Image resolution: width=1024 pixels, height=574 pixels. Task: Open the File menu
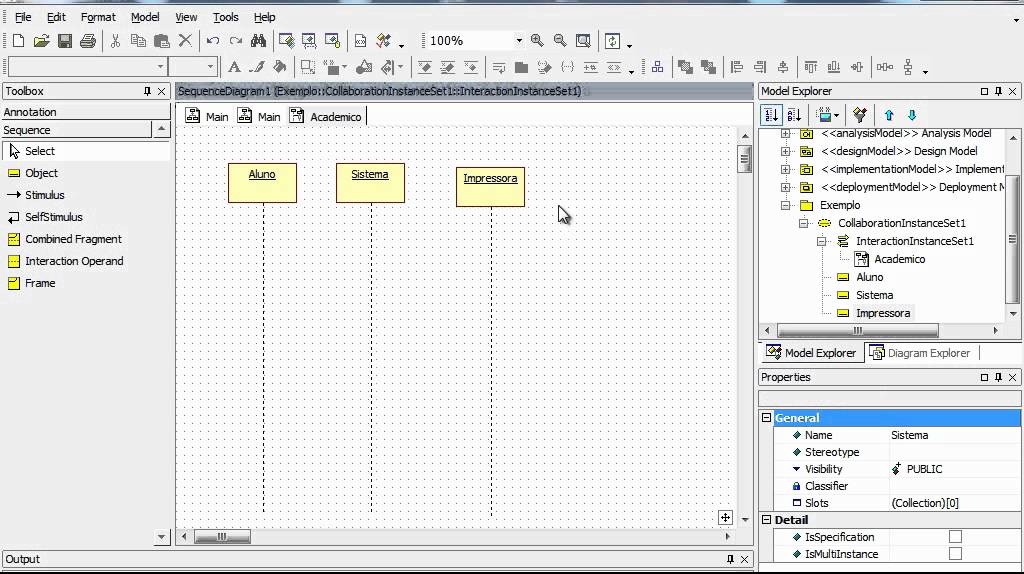pos(23,18)
